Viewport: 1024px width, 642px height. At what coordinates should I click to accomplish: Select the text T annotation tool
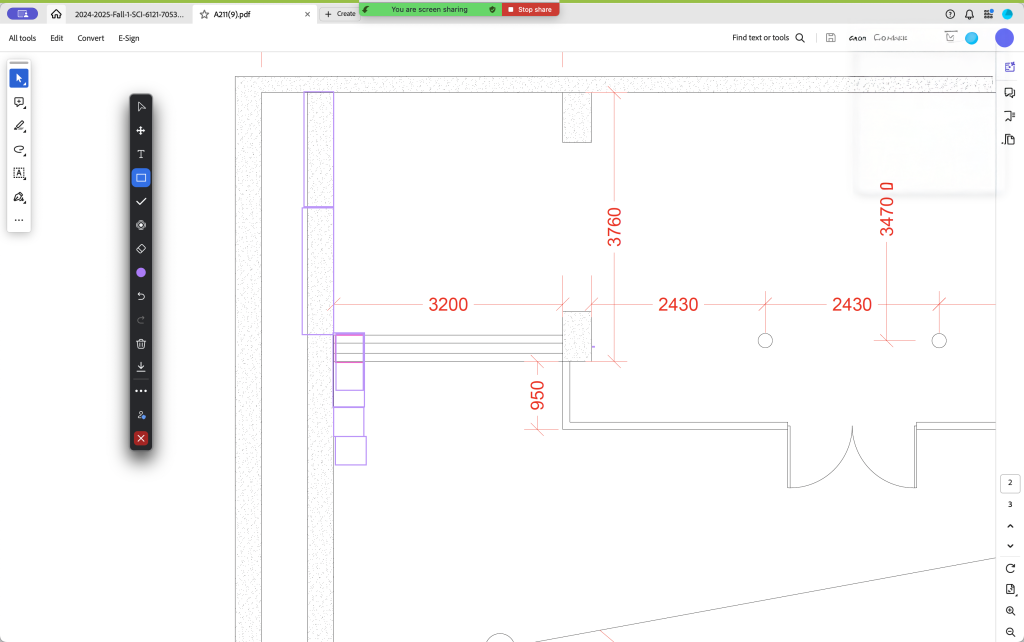pos(141,154)
